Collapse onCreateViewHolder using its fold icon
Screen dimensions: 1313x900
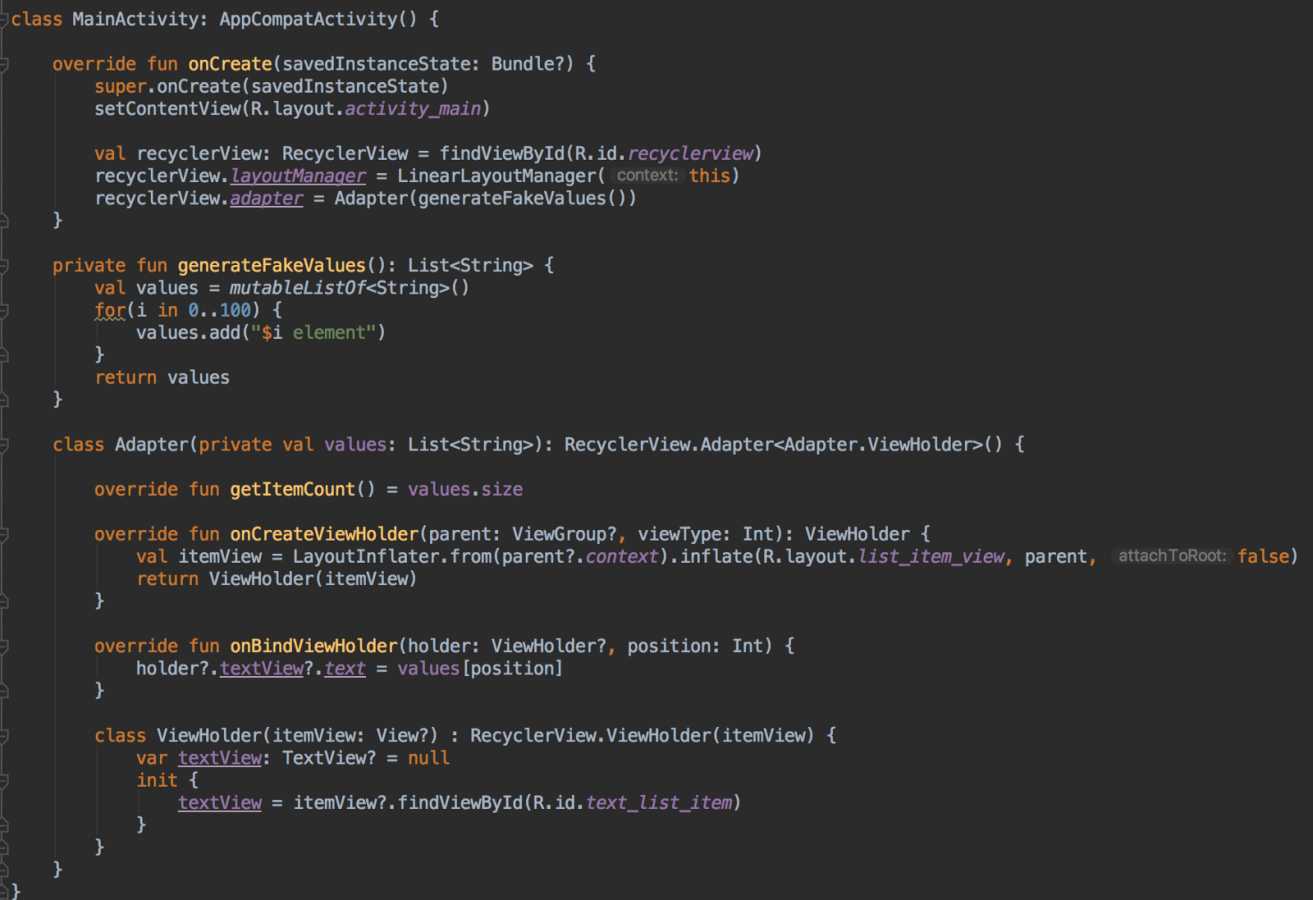pyautogui.click(x=5, y=534)
